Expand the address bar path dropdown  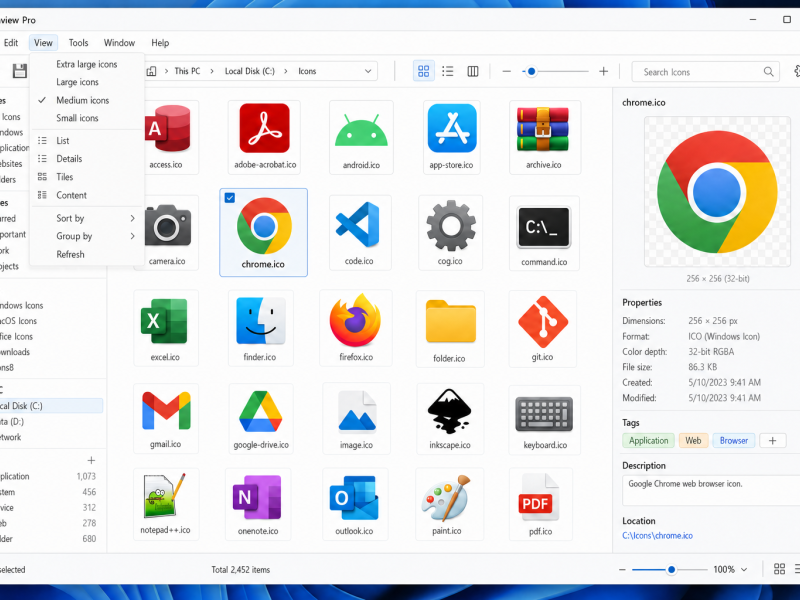pyautogui.click(x=367, y=71)
